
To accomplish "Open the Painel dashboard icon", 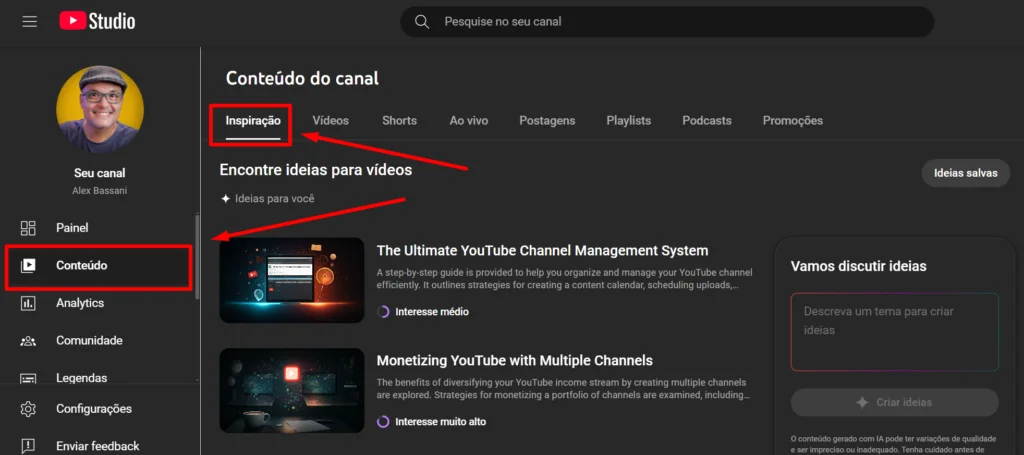I will 29,228.
